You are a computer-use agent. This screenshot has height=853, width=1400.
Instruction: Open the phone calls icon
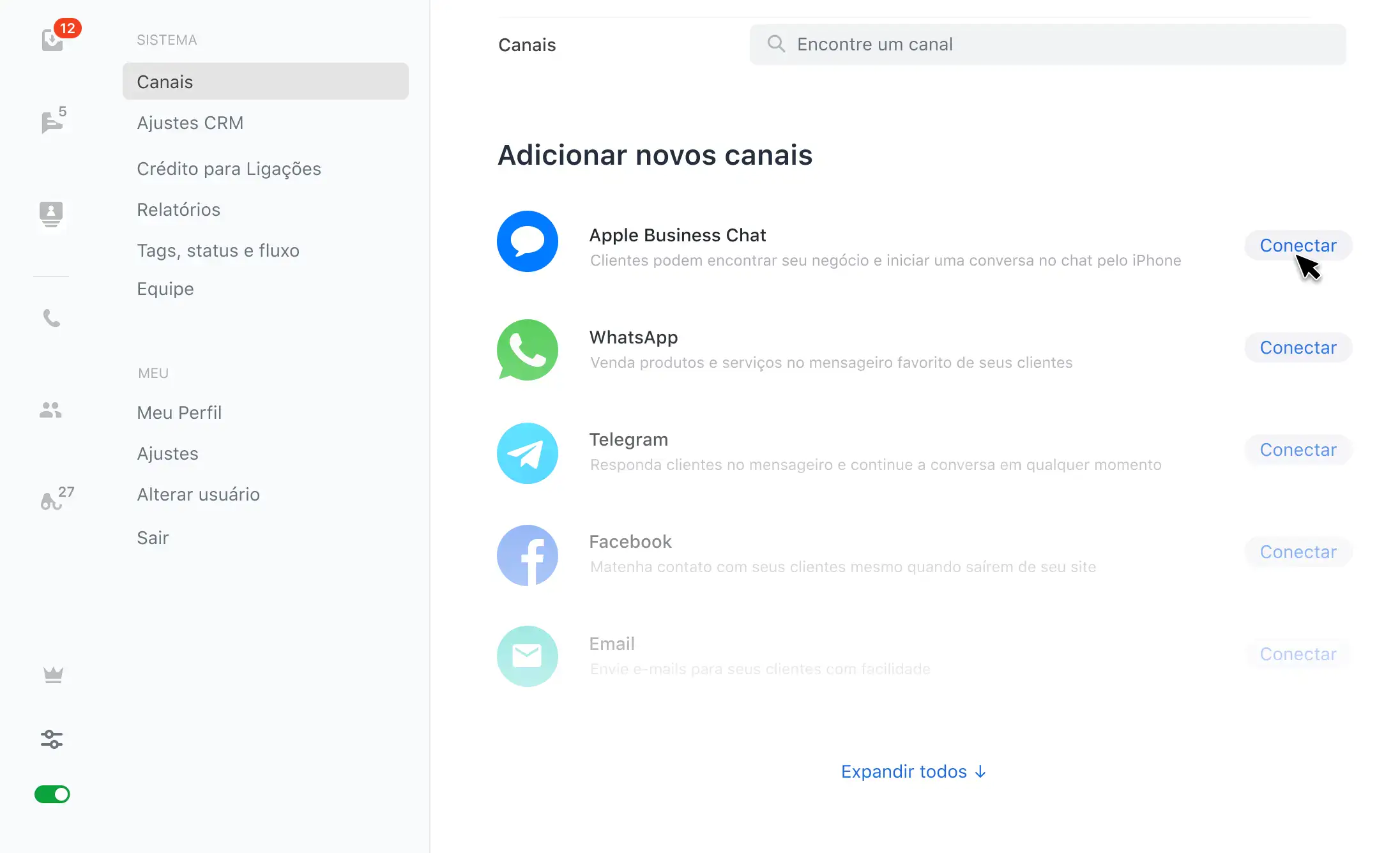coord(51,317)
